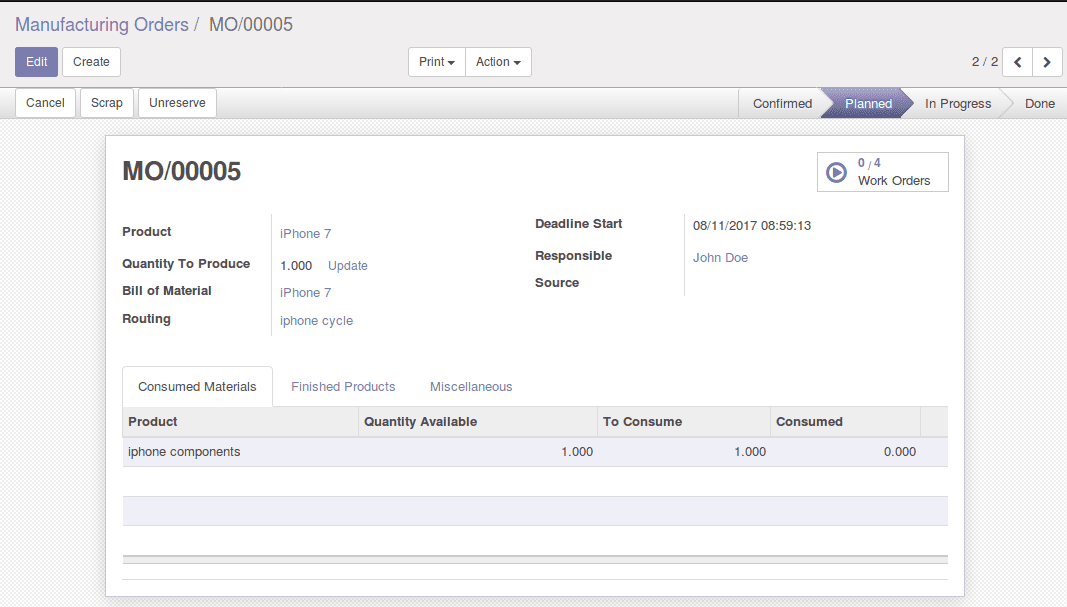Switch to Miscellaneous tab
Screen dimensions: 1067x607
coord(471,387)
